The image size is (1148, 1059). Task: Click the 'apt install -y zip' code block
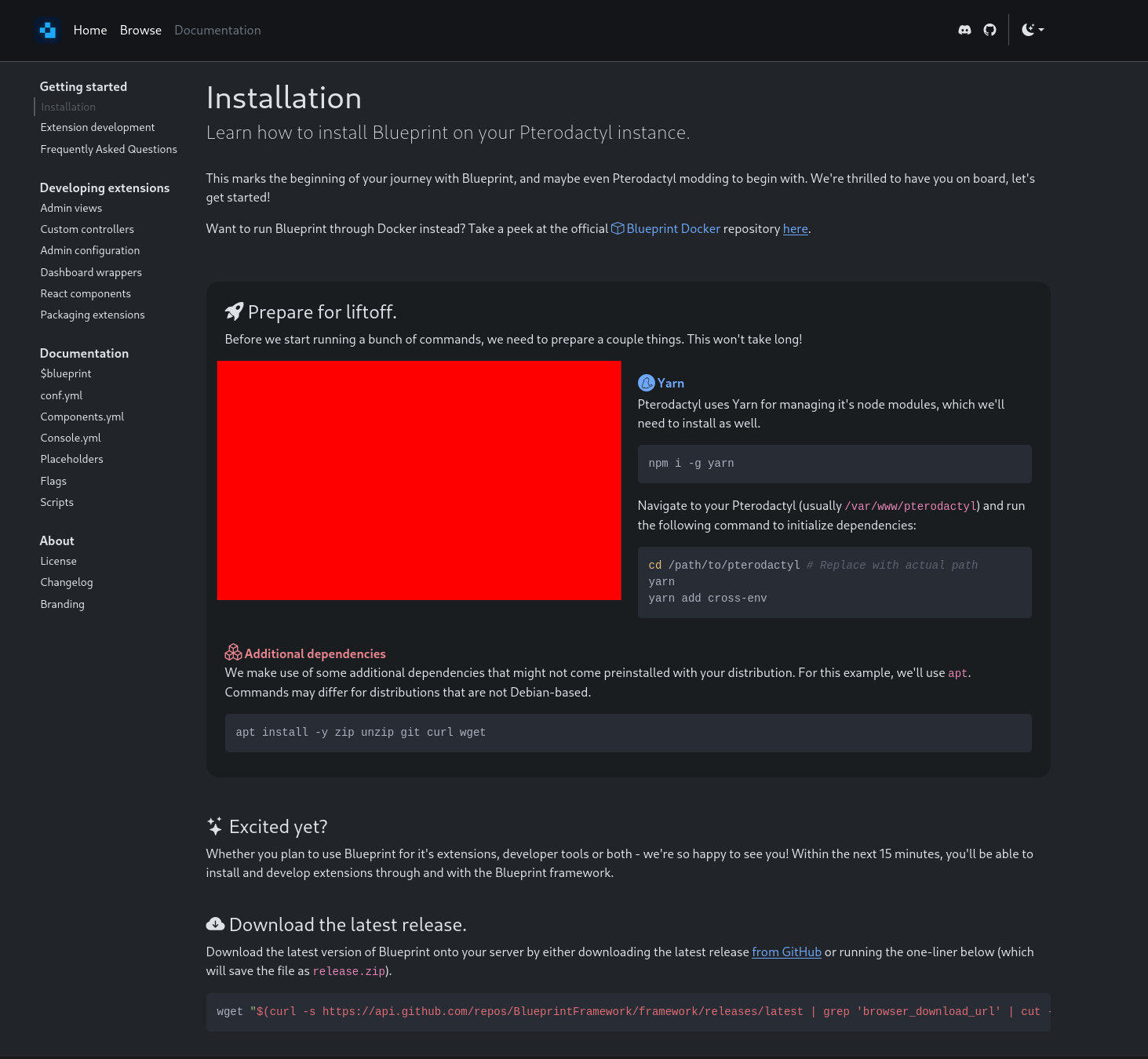[628, 733]
